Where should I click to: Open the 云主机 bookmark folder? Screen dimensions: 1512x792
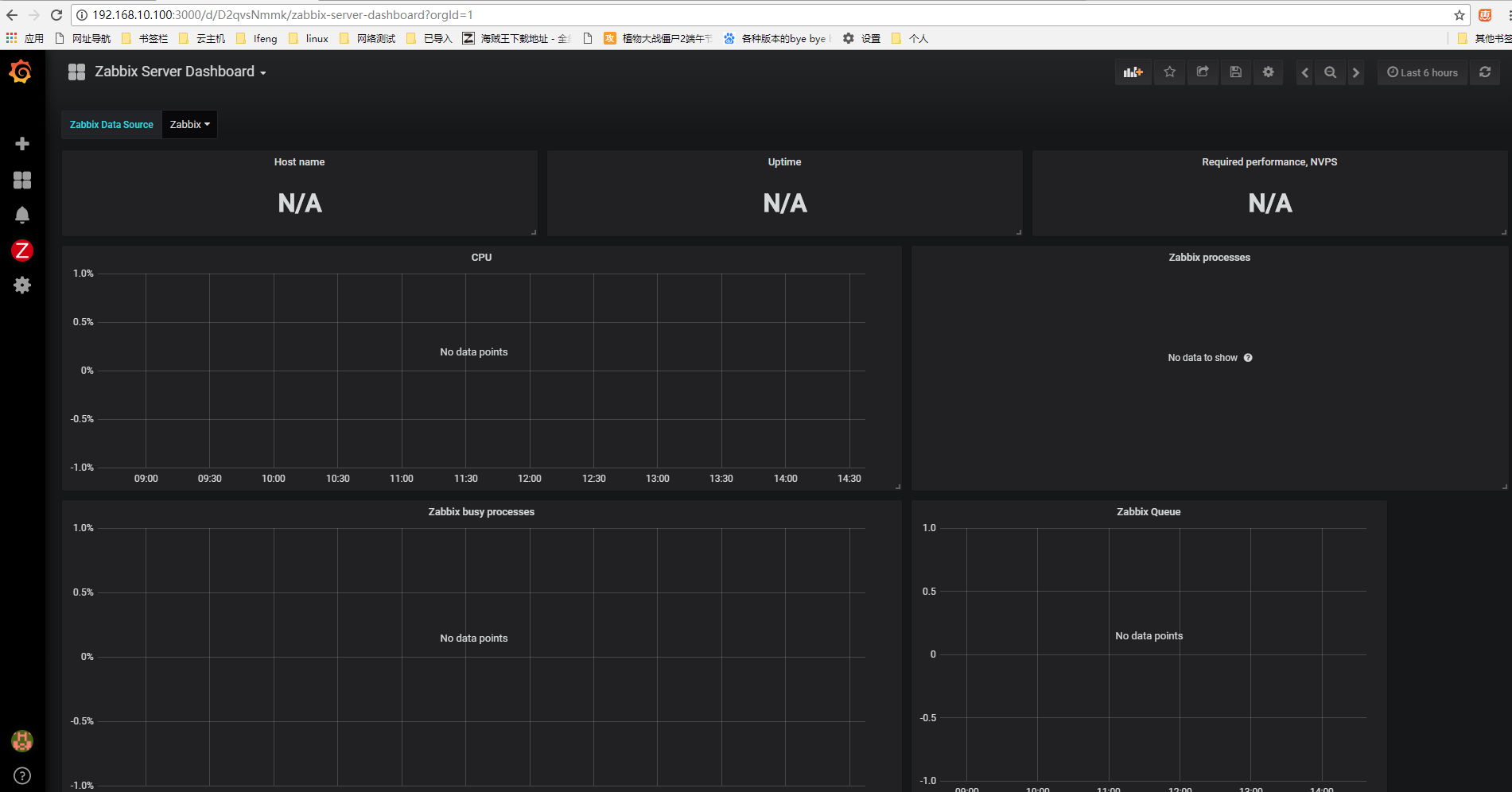202,38
